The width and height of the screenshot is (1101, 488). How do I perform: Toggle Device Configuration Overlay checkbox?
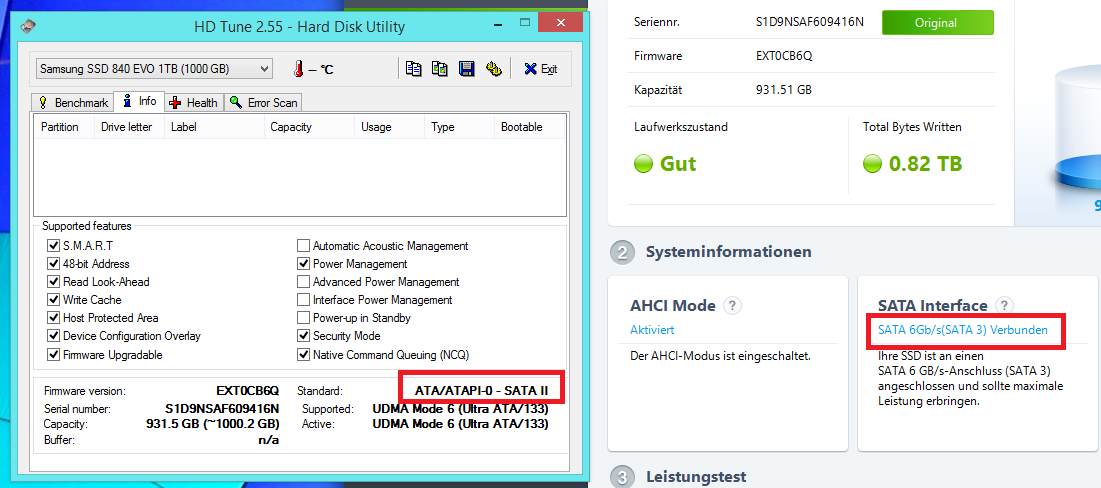pos(53,336)
